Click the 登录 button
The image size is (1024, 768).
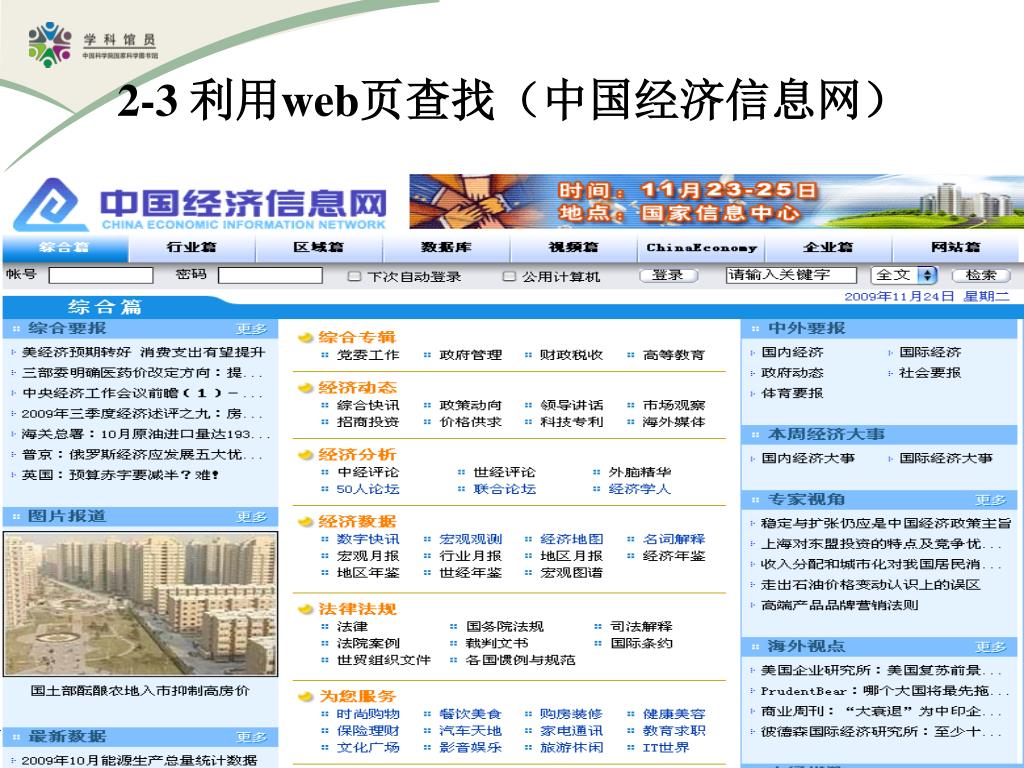pos(668,276)
